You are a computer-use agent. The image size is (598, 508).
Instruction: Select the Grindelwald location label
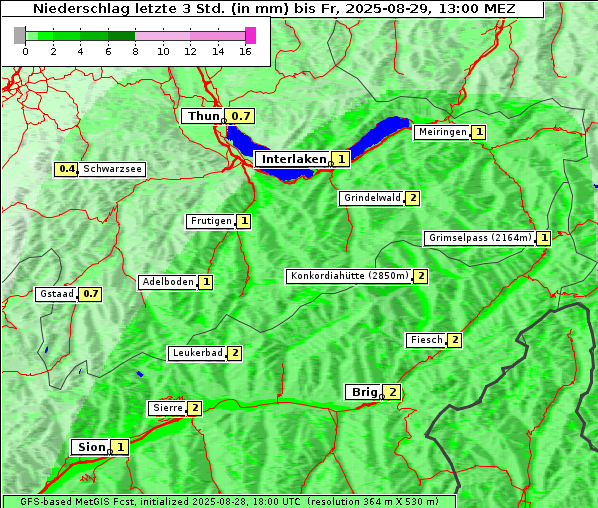click(x=372, y=198)
